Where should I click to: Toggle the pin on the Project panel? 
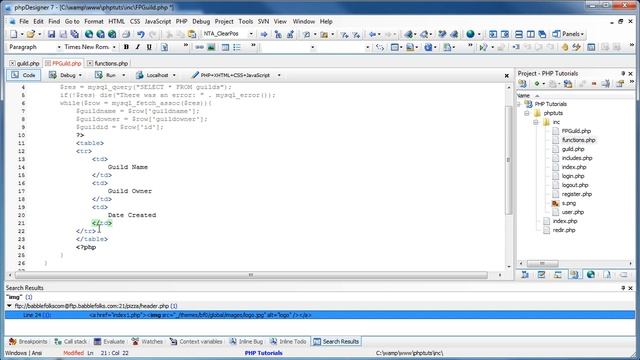623,73
